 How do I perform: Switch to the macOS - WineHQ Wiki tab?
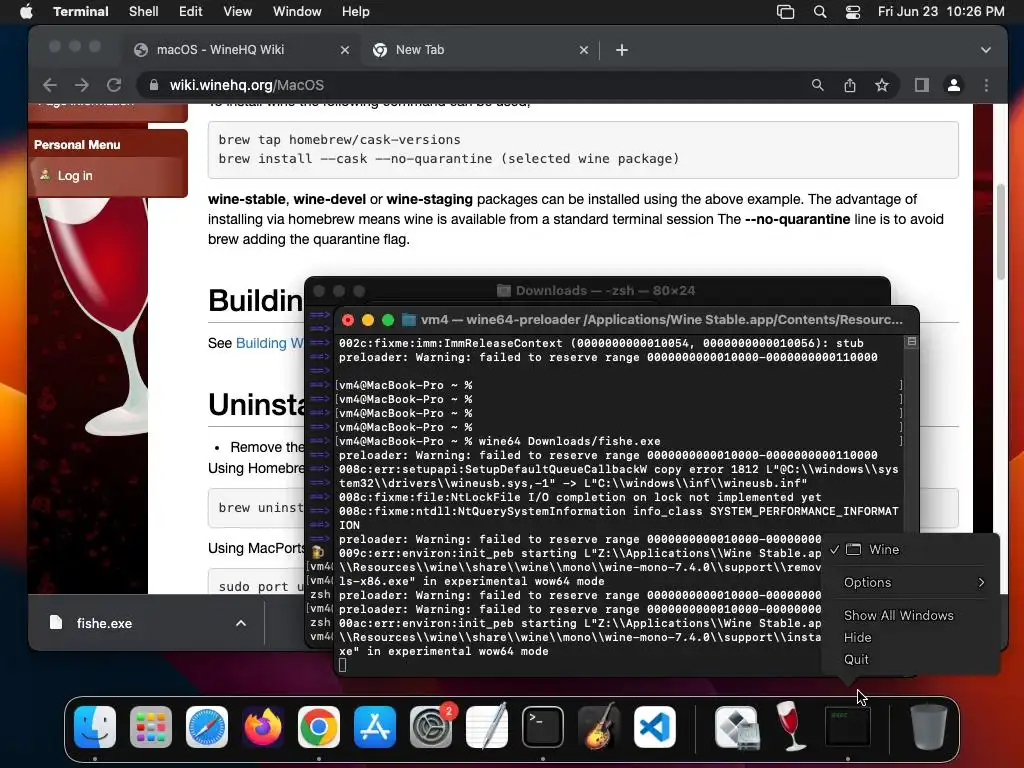point(242,50)
